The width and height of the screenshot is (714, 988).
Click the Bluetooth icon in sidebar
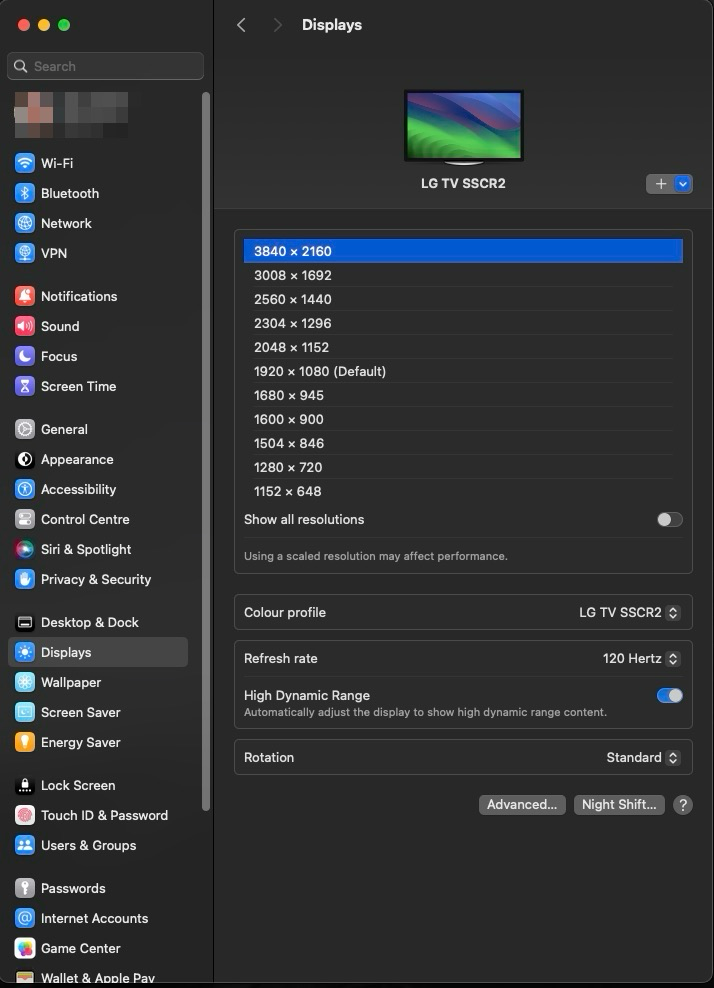(x=25, y=193)
